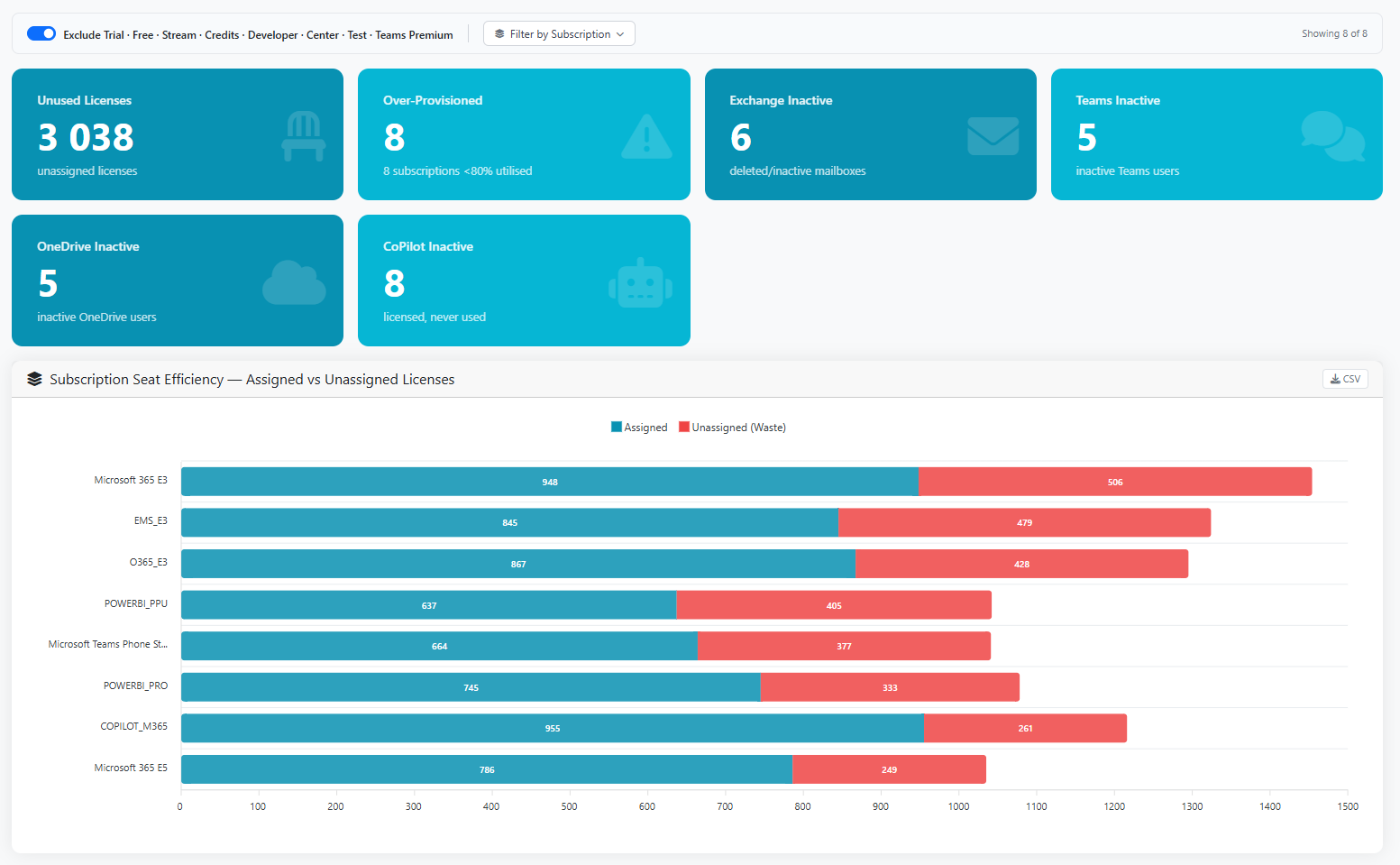Click the 'deleted/inactive mailboxes' text
The height and width of the screenshot is (865, 1400).
(798, 170)
